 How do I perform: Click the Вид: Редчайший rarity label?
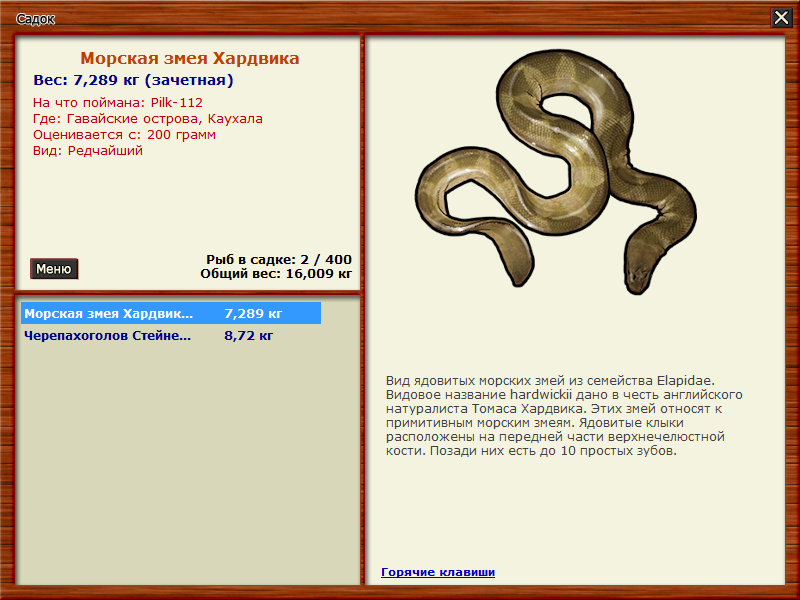pos(88,151)
